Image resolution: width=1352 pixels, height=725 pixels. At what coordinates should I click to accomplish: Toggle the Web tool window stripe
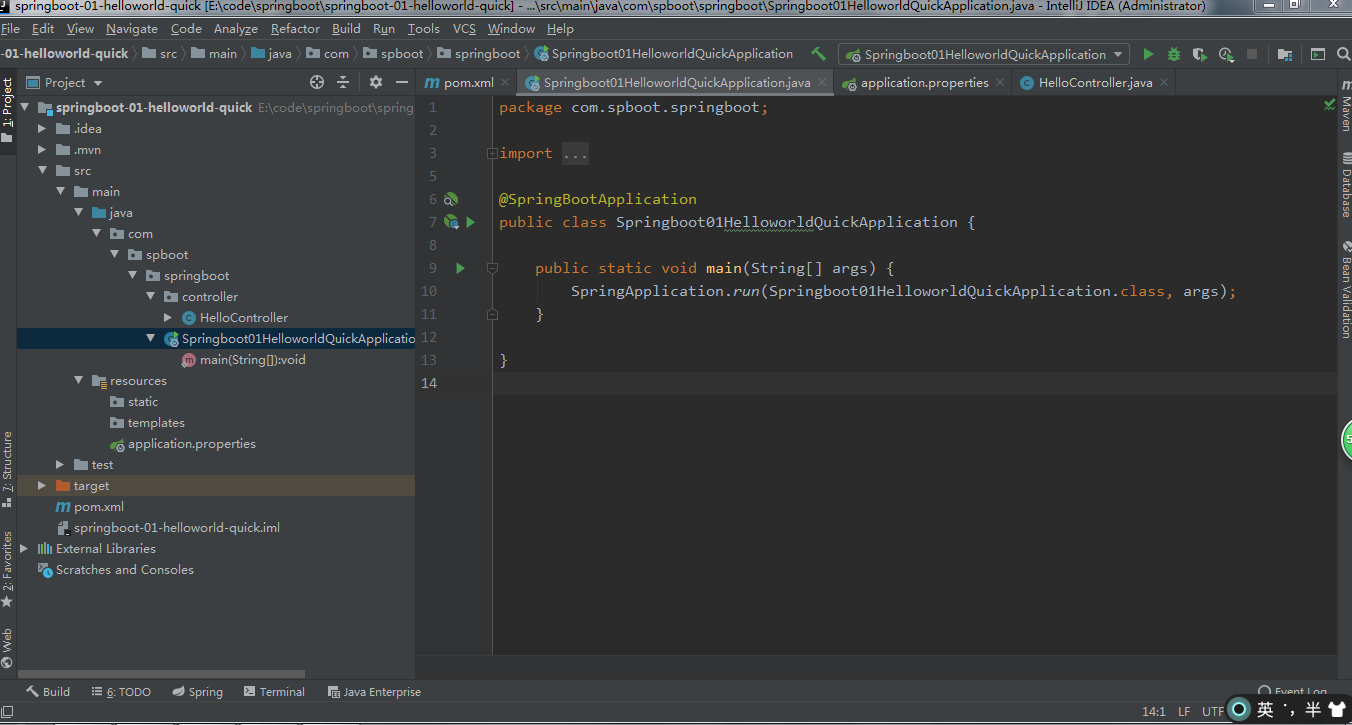point(7,648)
